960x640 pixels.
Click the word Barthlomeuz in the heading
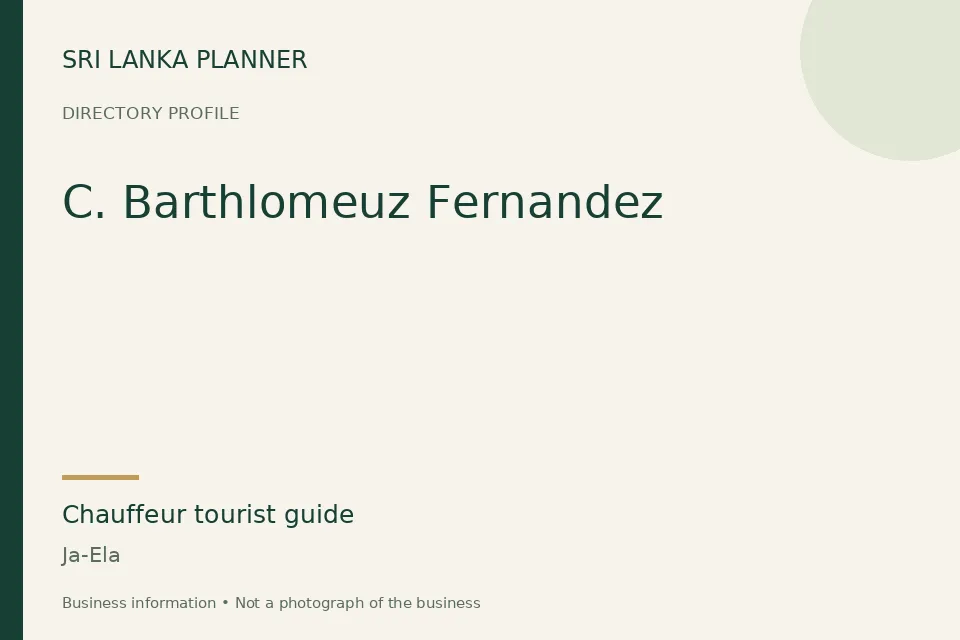[x=266, y=202]
